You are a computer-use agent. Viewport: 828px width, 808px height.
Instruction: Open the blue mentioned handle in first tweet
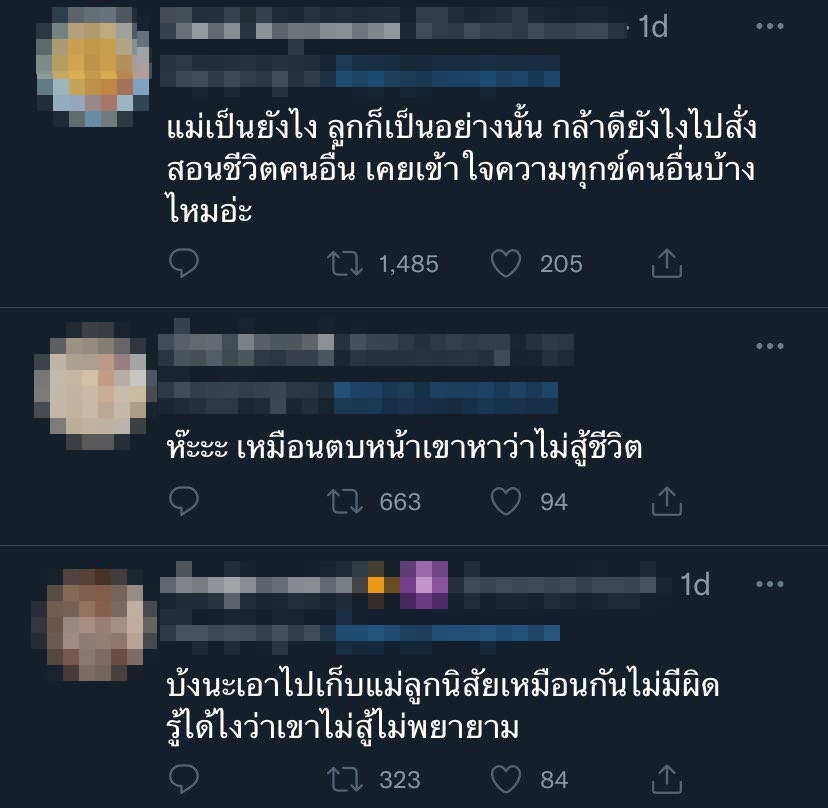tap(448, 71)
